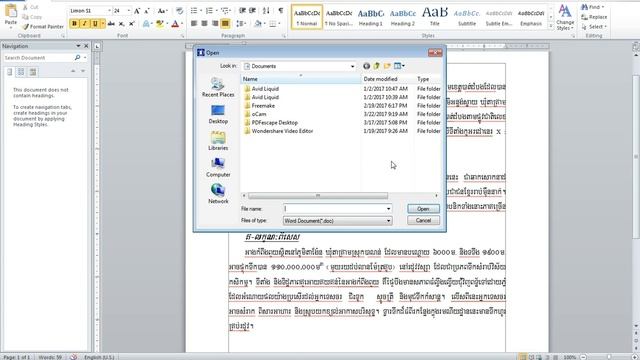The height and width of the screenshot is (360, 640).
Task: Open the Select dropdown in Editing group
Action: click(x=595, y=27)
